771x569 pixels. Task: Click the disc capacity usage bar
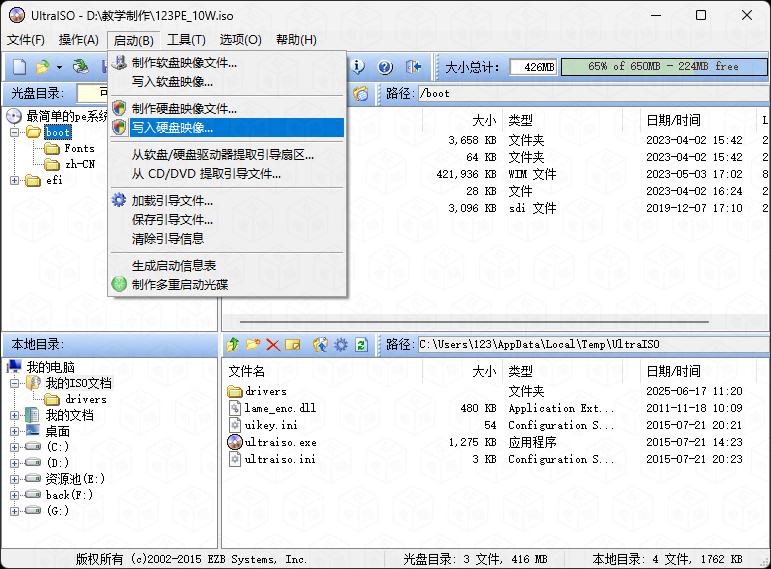(x=663, y=67)
